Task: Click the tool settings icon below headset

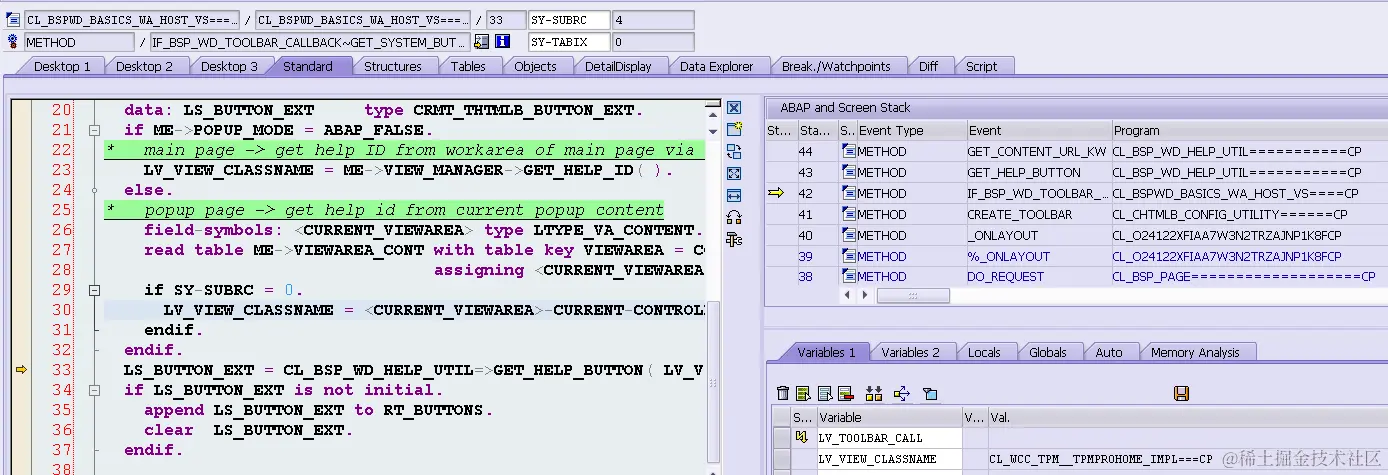Action: coord(734,238)
